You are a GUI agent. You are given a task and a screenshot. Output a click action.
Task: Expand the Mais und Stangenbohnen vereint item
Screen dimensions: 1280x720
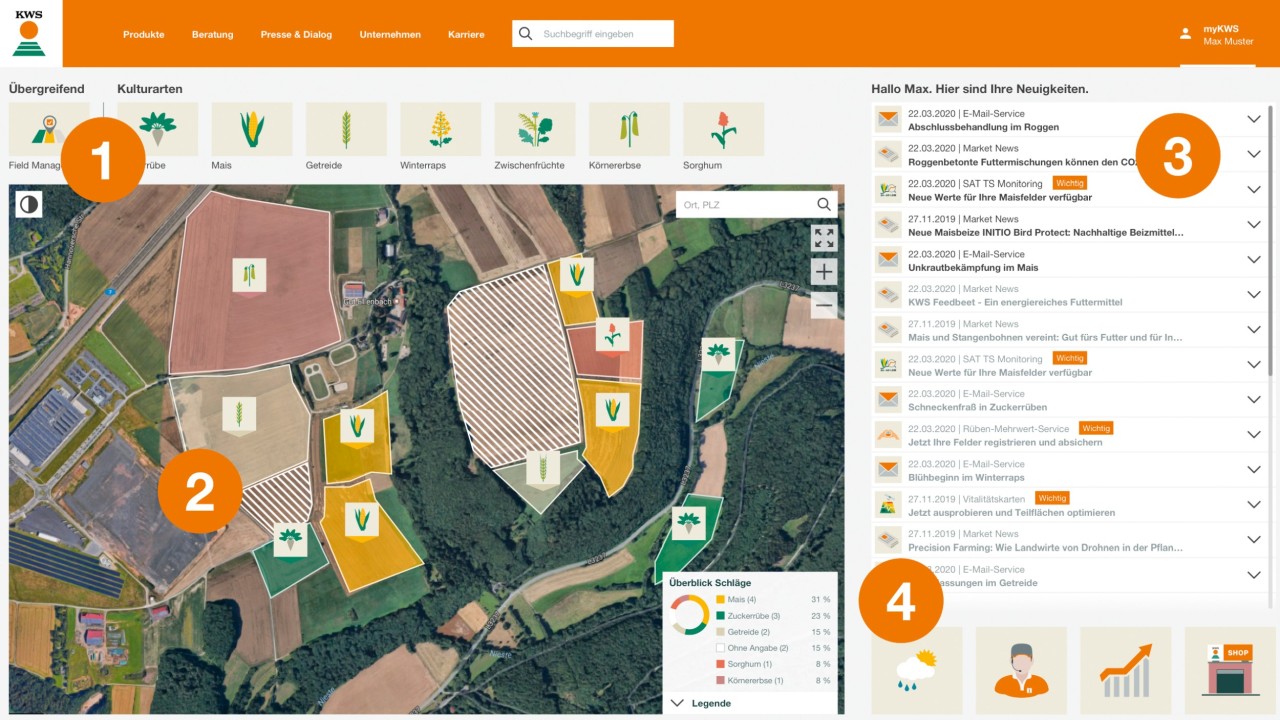pos(1254,329)
